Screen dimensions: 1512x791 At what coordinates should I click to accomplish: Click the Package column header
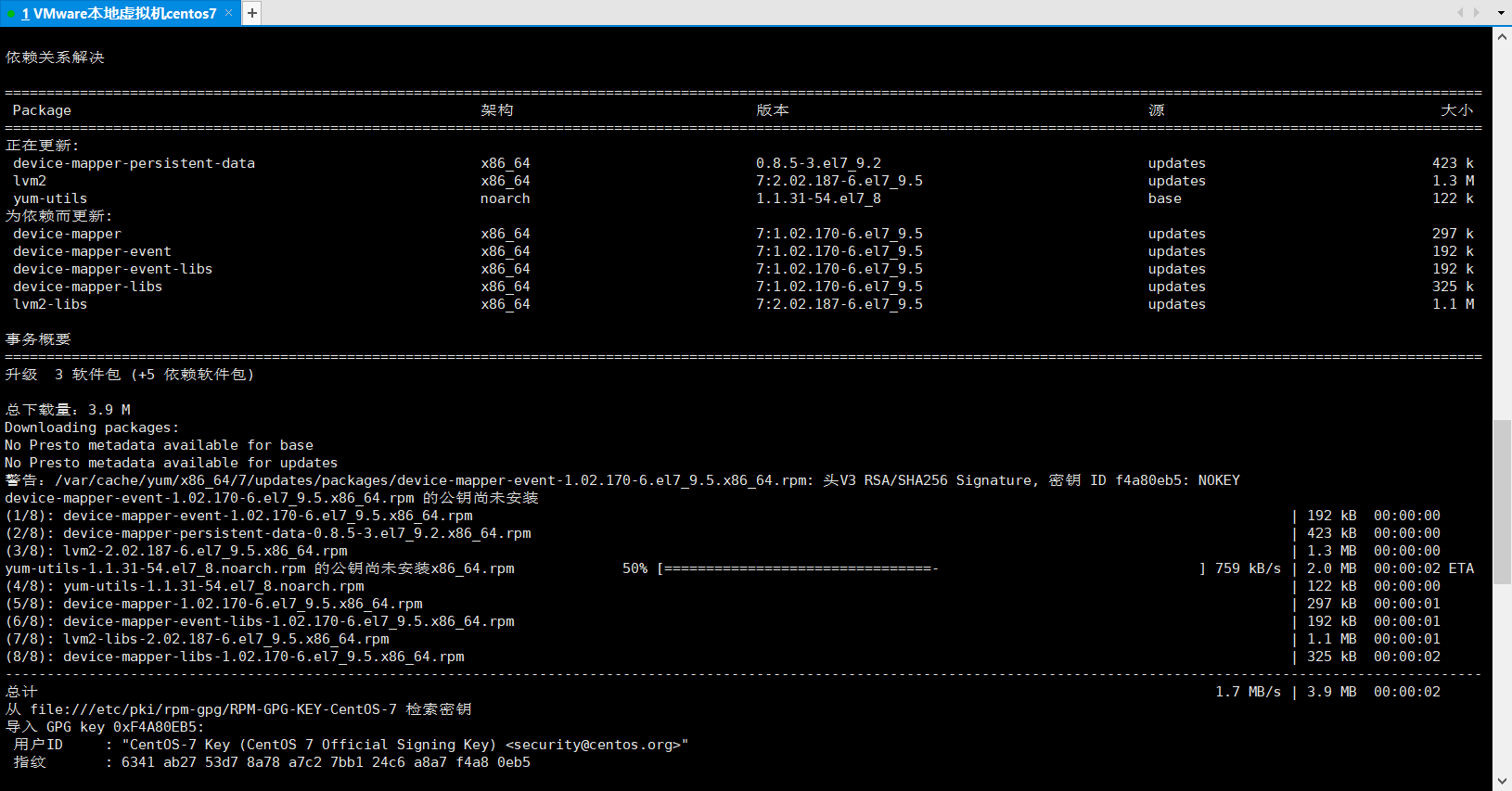pos(42,110)
